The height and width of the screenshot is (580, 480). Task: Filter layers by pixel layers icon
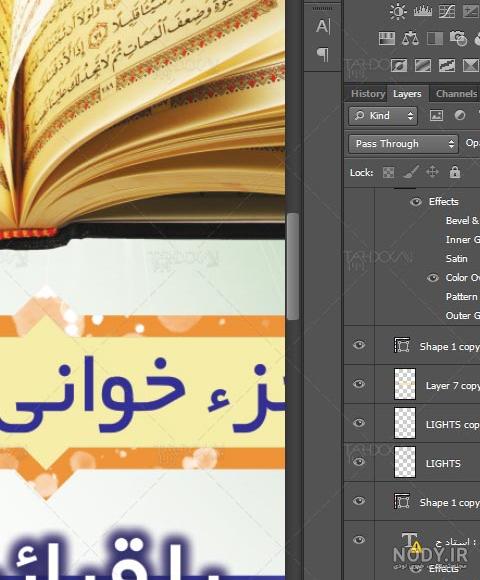tap(436, 115)
